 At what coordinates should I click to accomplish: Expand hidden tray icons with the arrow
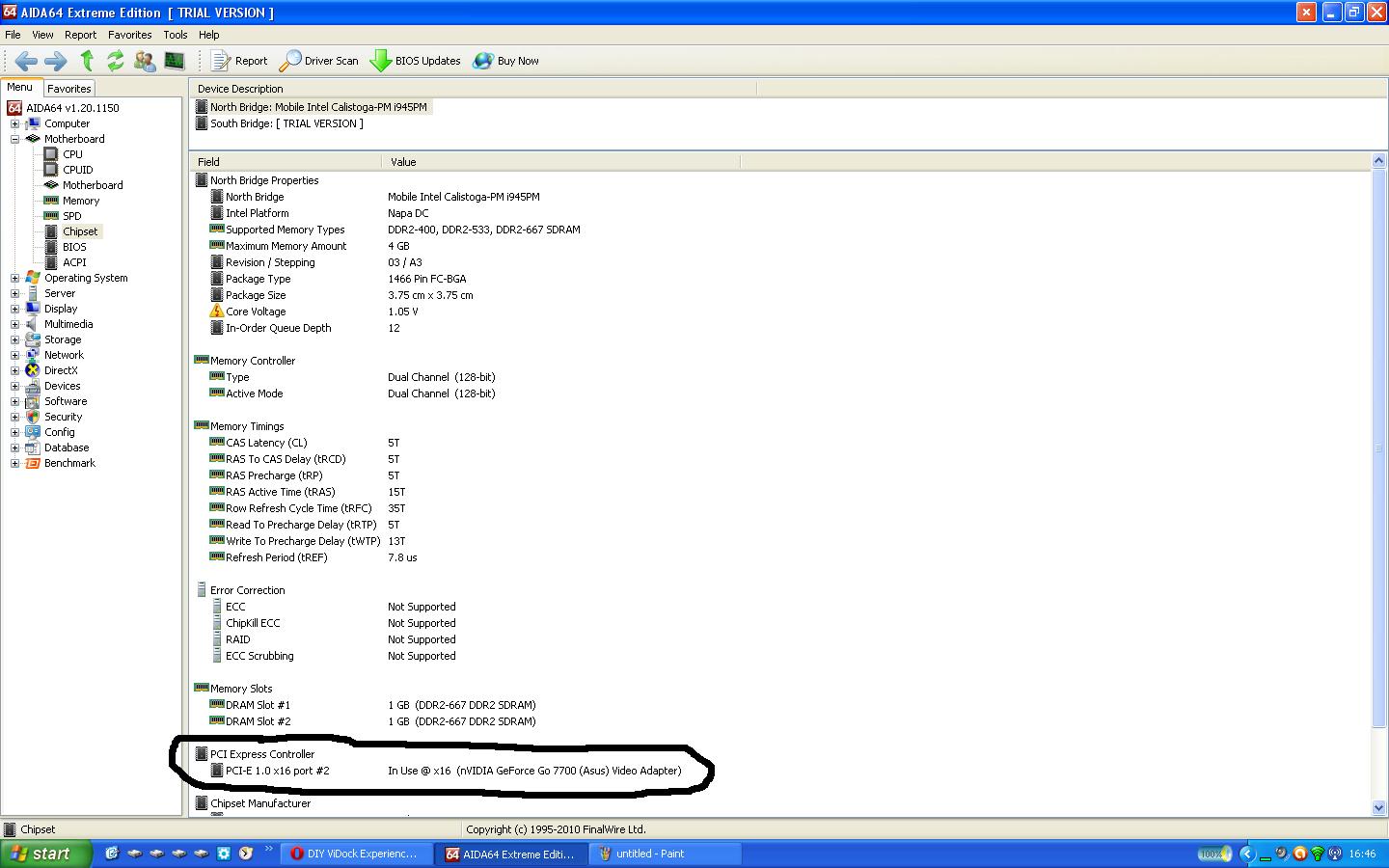coord(1246,854)
